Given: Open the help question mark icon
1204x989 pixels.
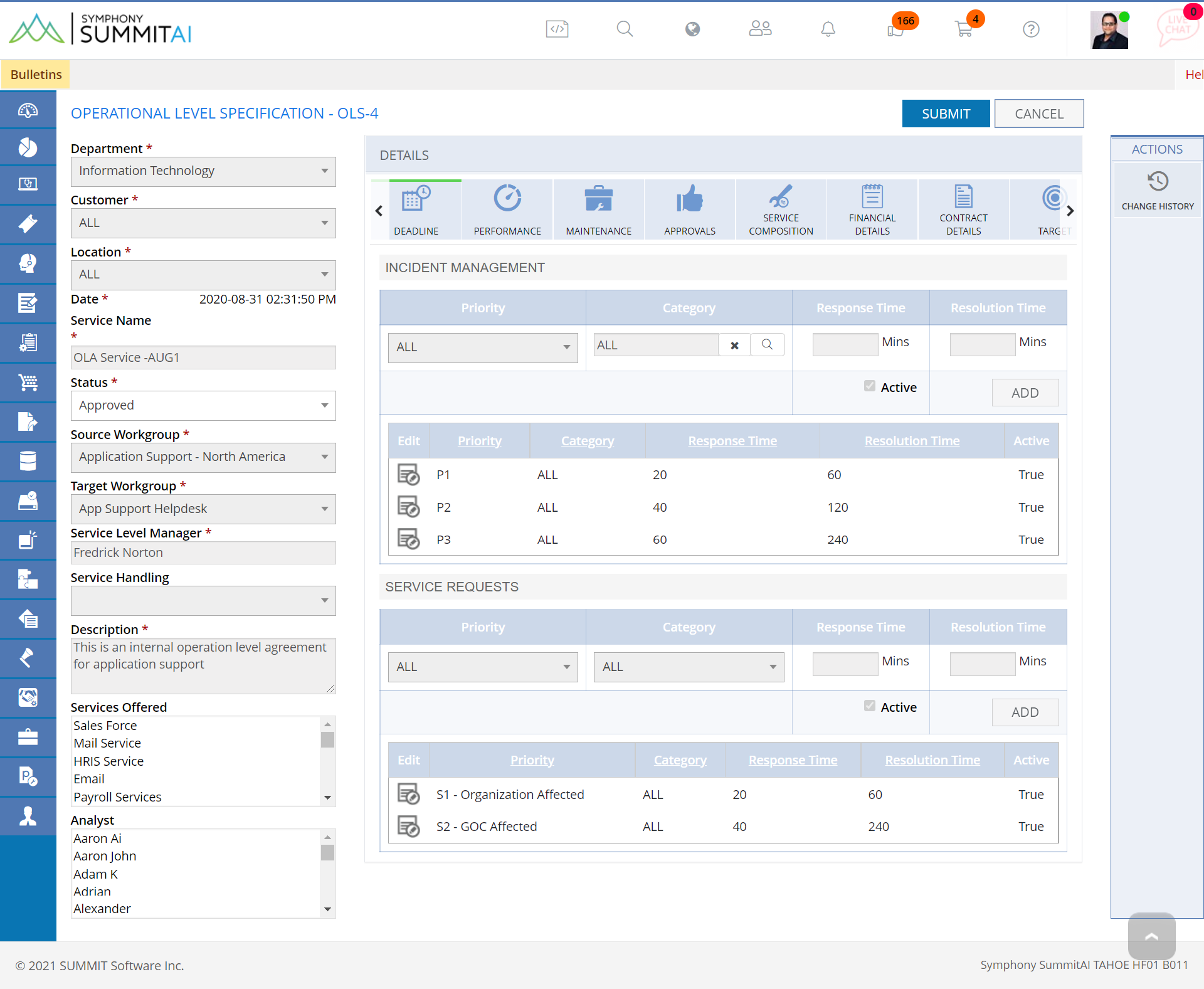Looking at the screenshot, I should pyautogui.click(x=1031, y=29).
